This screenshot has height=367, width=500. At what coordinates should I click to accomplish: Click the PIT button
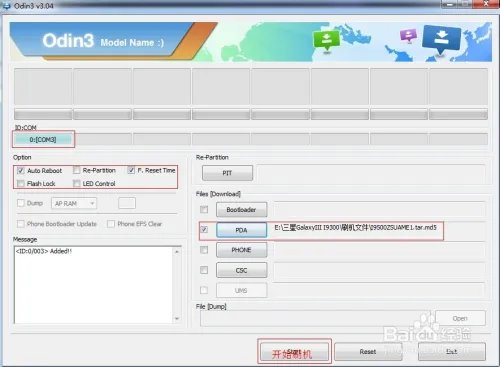(x=227, y=173)
